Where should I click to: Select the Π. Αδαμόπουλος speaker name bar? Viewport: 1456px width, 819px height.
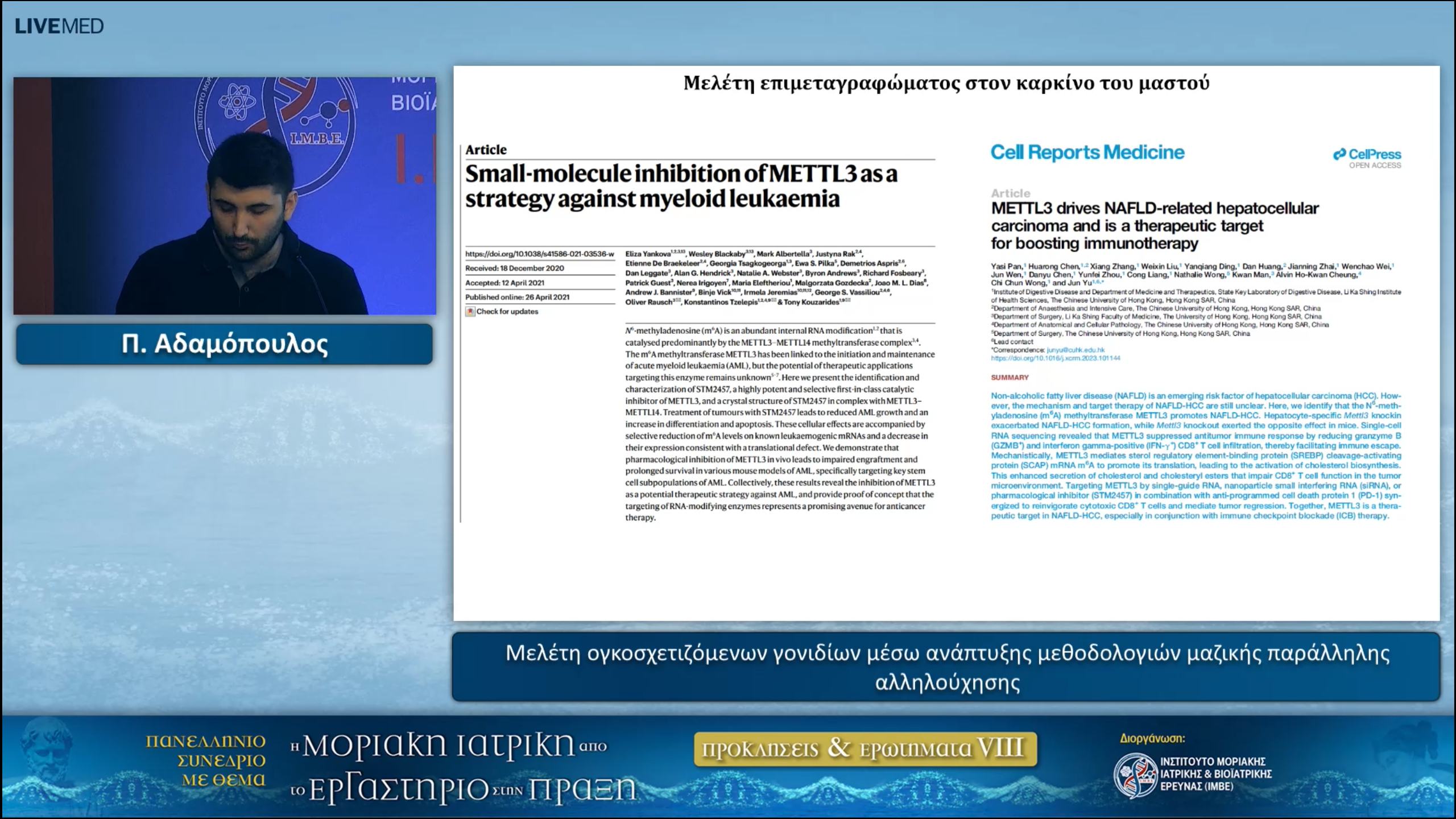click(x=225, y=344)
